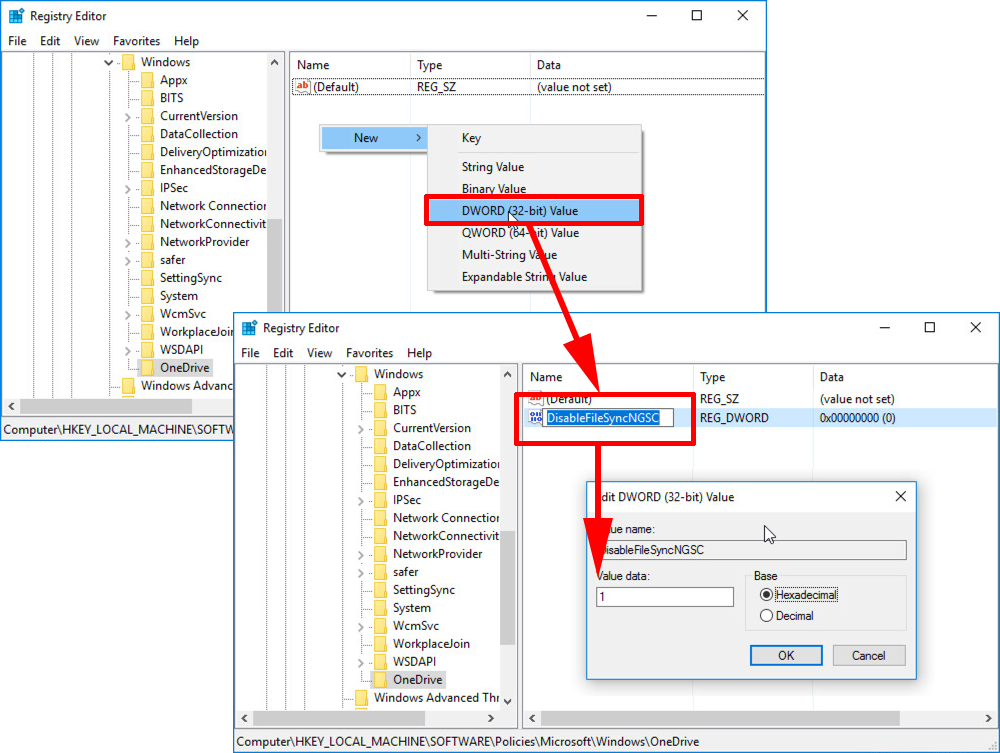Viewport: 1000px width, 753px height.
Task: Click WcmSvc folder icon in front window
Action: tap(380, 625)
